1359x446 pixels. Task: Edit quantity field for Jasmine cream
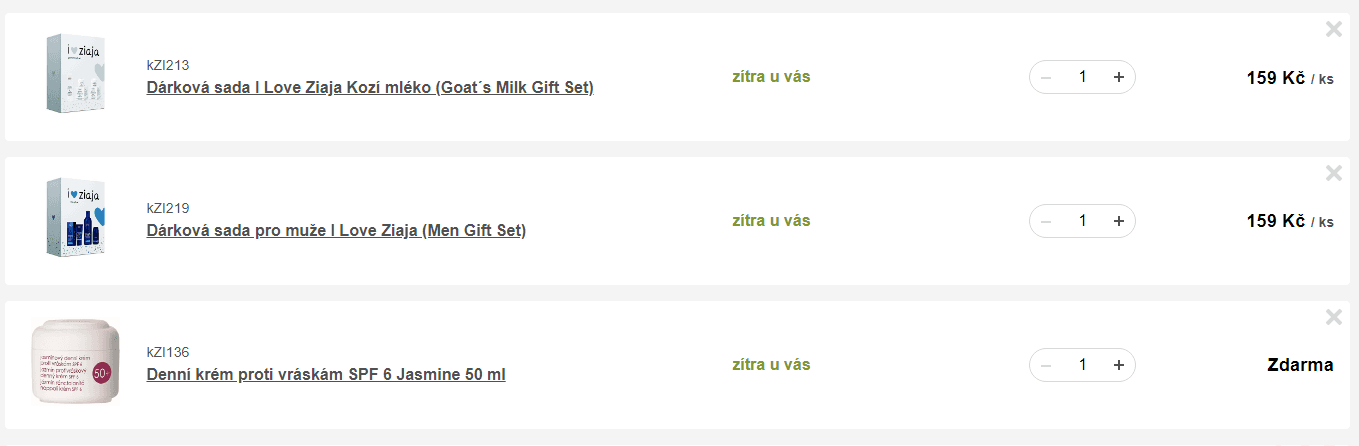tap(1082, 365)
